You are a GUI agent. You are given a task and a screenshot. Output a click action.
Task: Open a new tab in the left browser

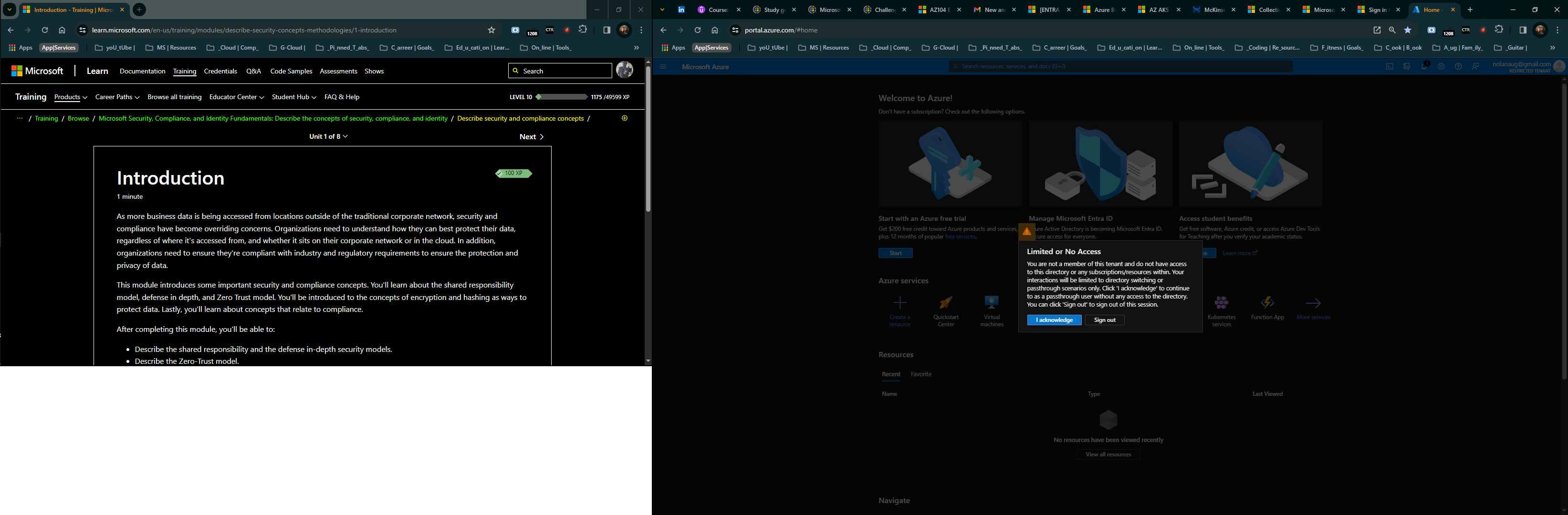[x=139, y=10]
